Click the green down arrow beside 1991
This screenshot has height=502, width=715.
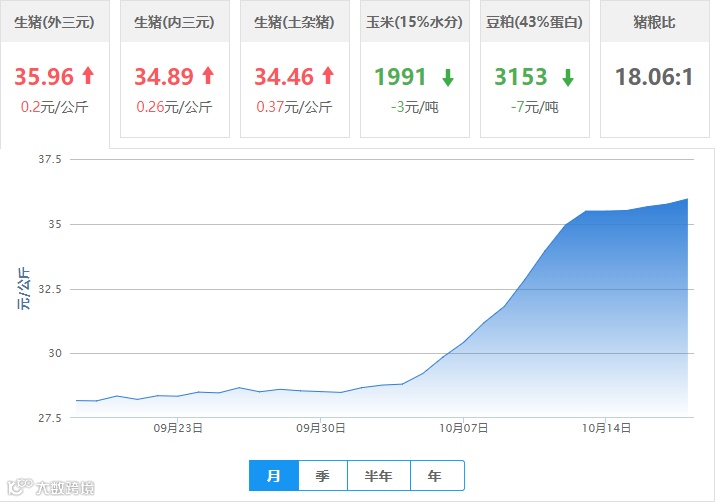(x=448, y=78)
